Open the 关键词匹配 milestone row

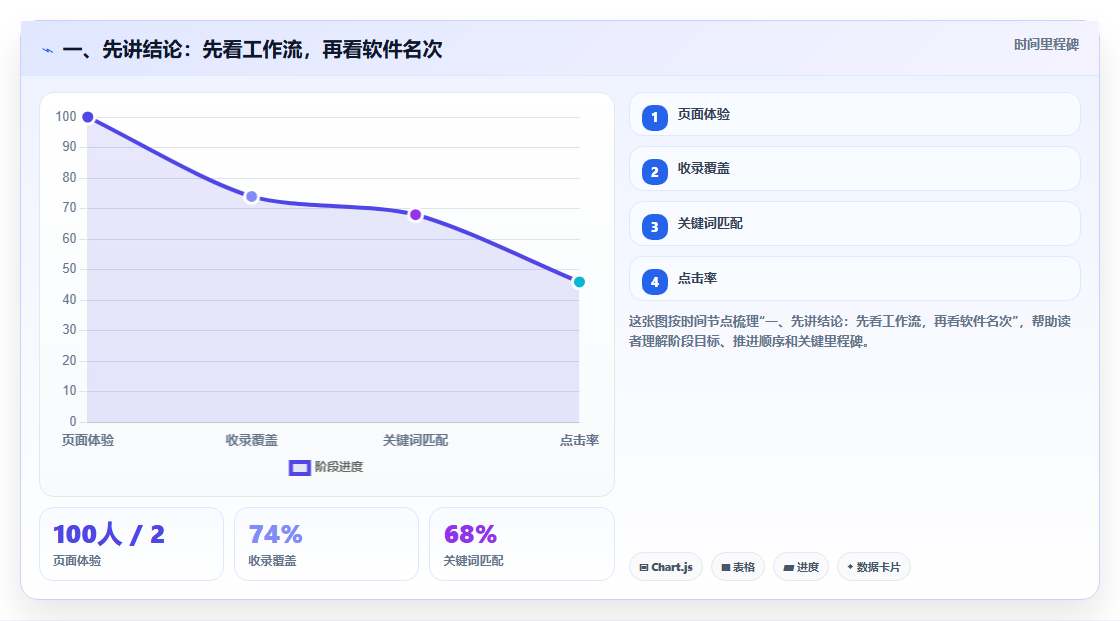pos(854,224)
